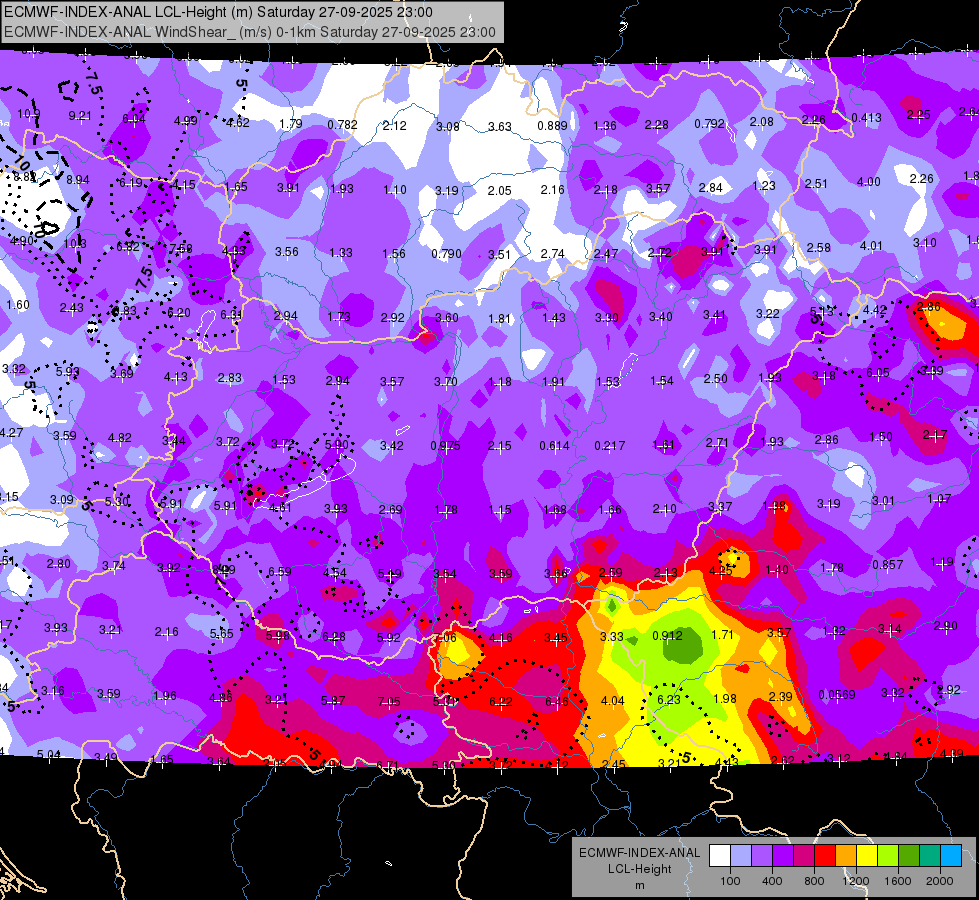
Task: Click the WindShear_ (m/s) 0-1km title line
Action: [x=250, y=32]
